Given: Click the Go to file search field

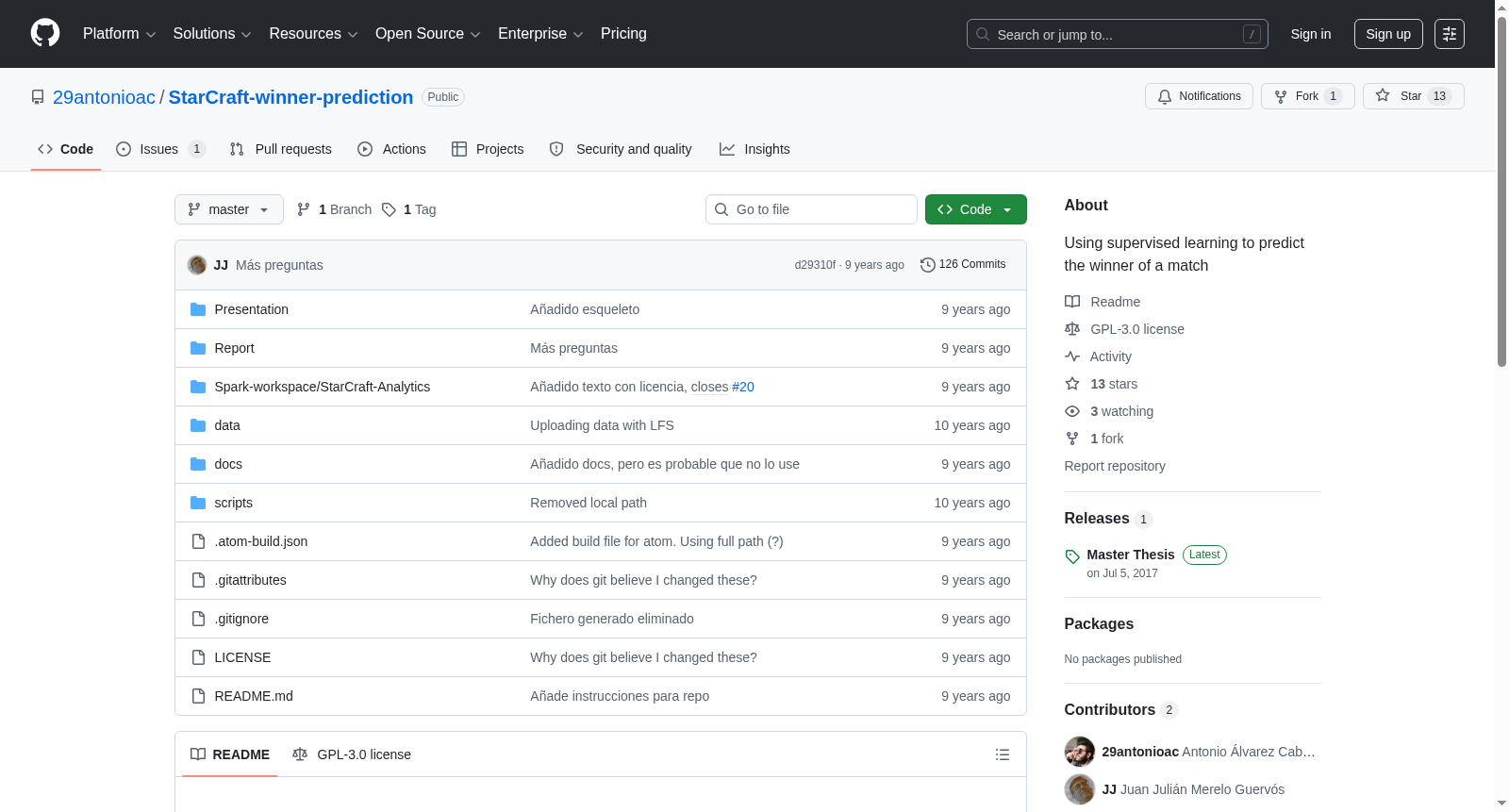Looking at the screenshot, I should [811, 209].
